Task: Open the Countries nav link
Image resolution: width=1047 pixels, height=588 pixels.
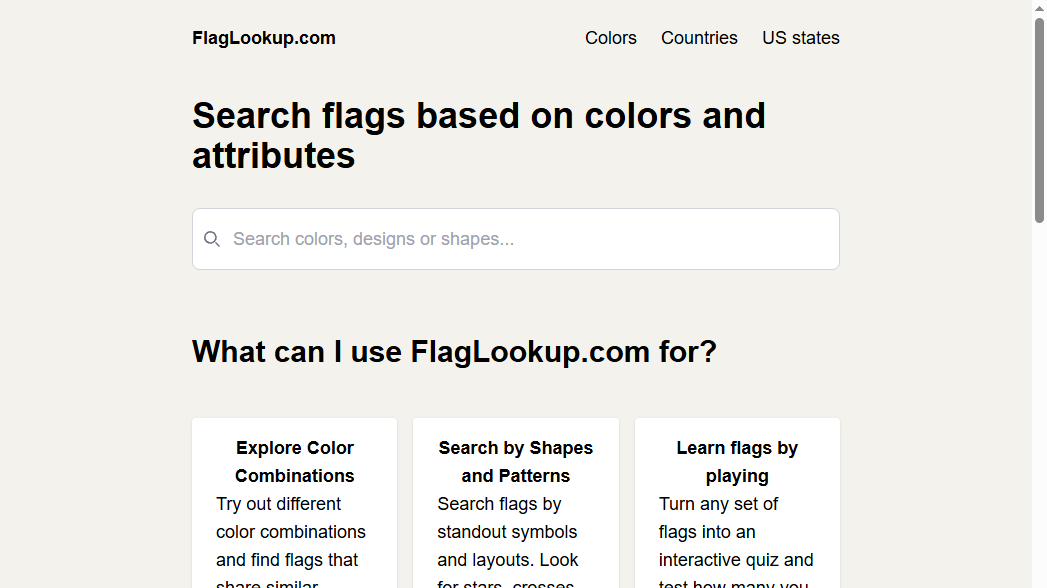Action: point(699,38)
